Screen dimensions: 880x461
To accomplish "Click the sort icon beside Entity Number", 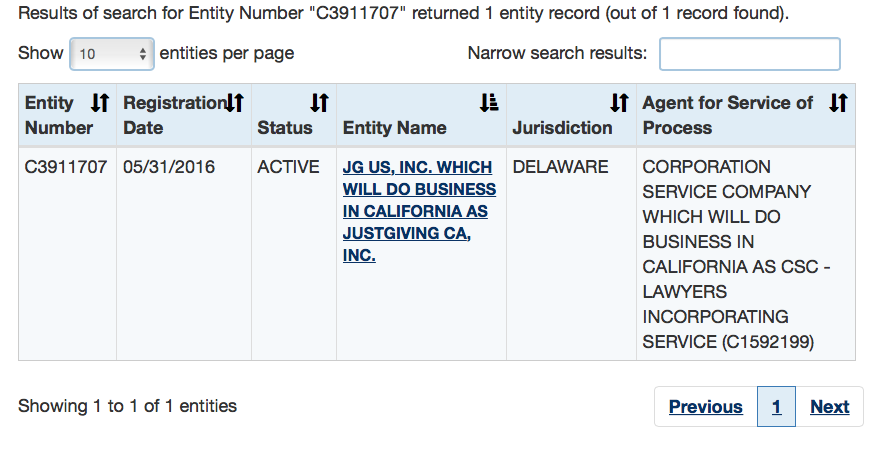I will (100, 103).
